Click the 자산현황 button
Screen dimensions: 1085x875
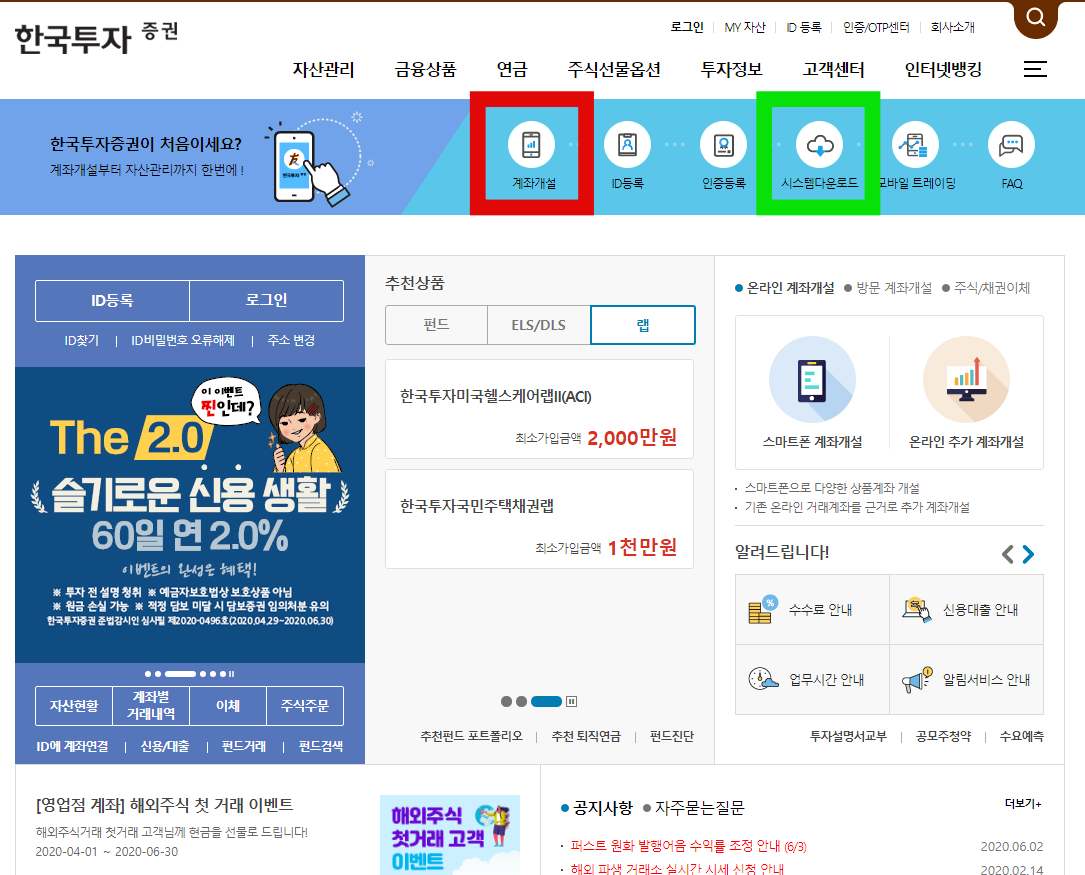click(x=74, y=706)
